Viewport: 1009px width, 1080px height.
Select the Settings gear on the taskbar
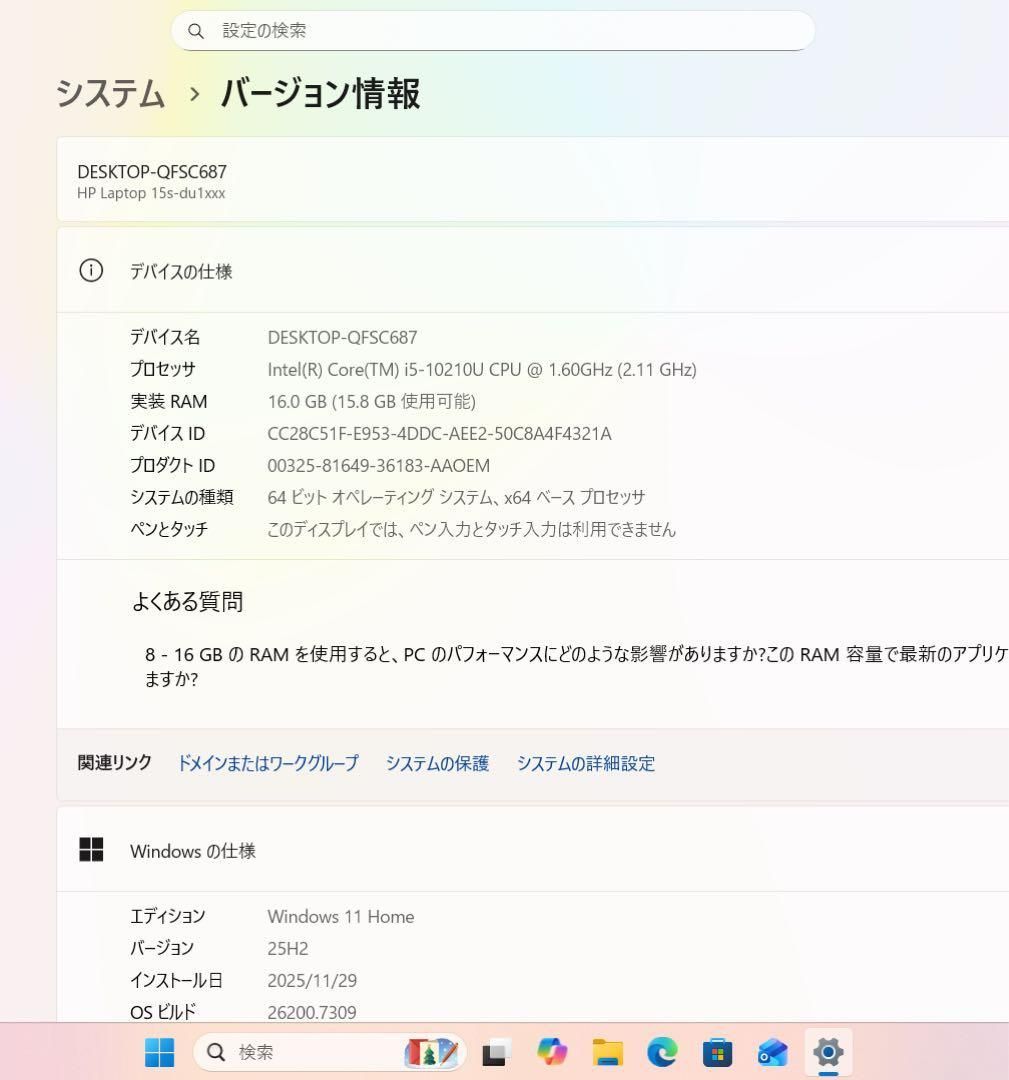coord(829,1052)
